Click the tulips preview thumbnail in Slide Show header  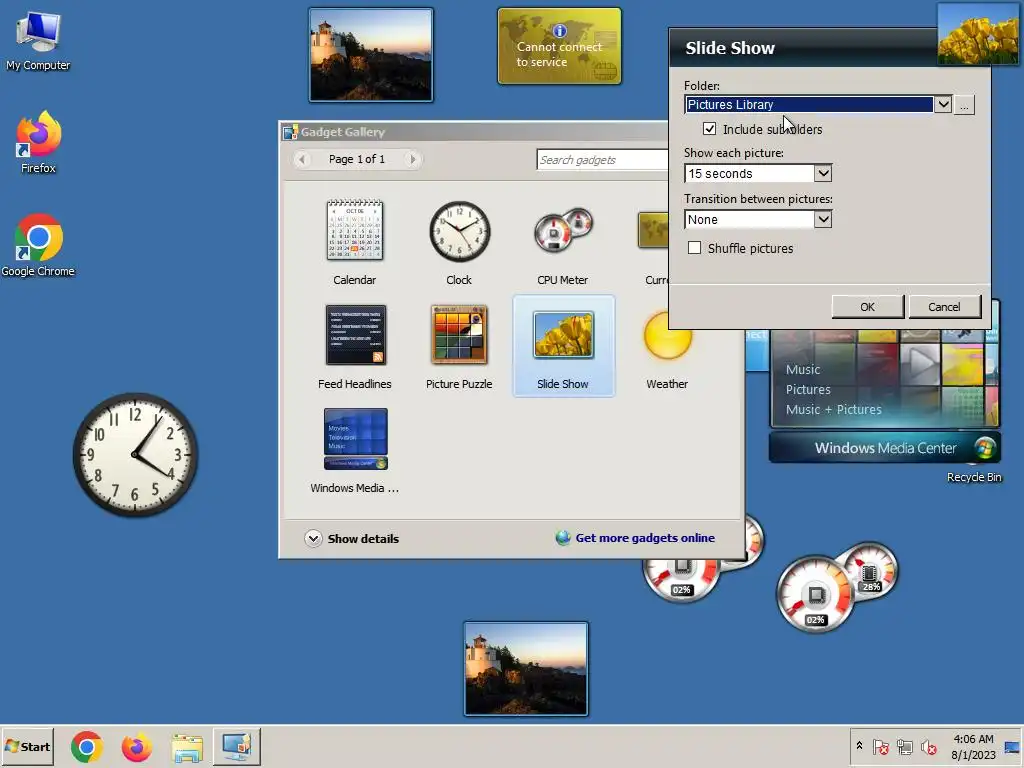pos(978,34)
